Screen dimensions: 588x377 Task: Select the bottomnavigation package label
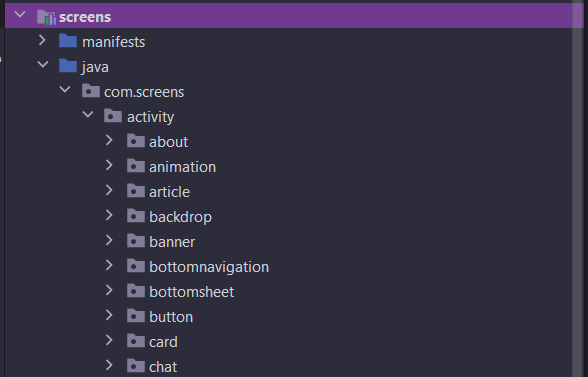(x=209, y=267)
